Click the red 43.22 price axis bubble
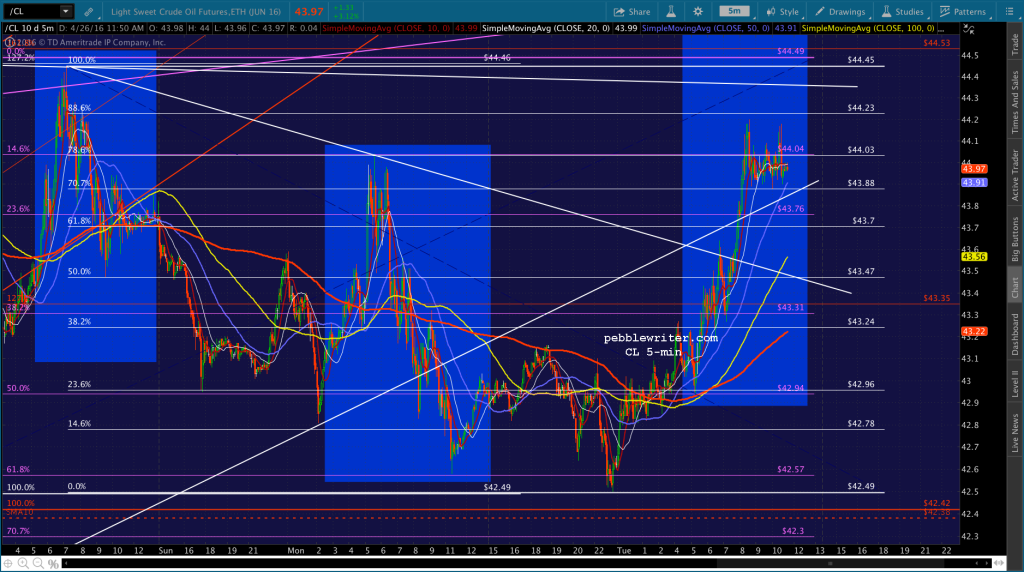This screenshot has height=572, width=1024. (974, 332)
